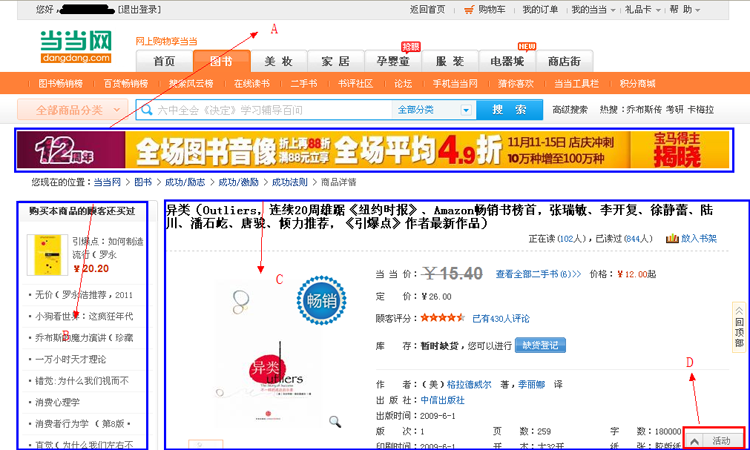
Task: Click breadcrumb link 成功法则
Action: coord(289,182)
